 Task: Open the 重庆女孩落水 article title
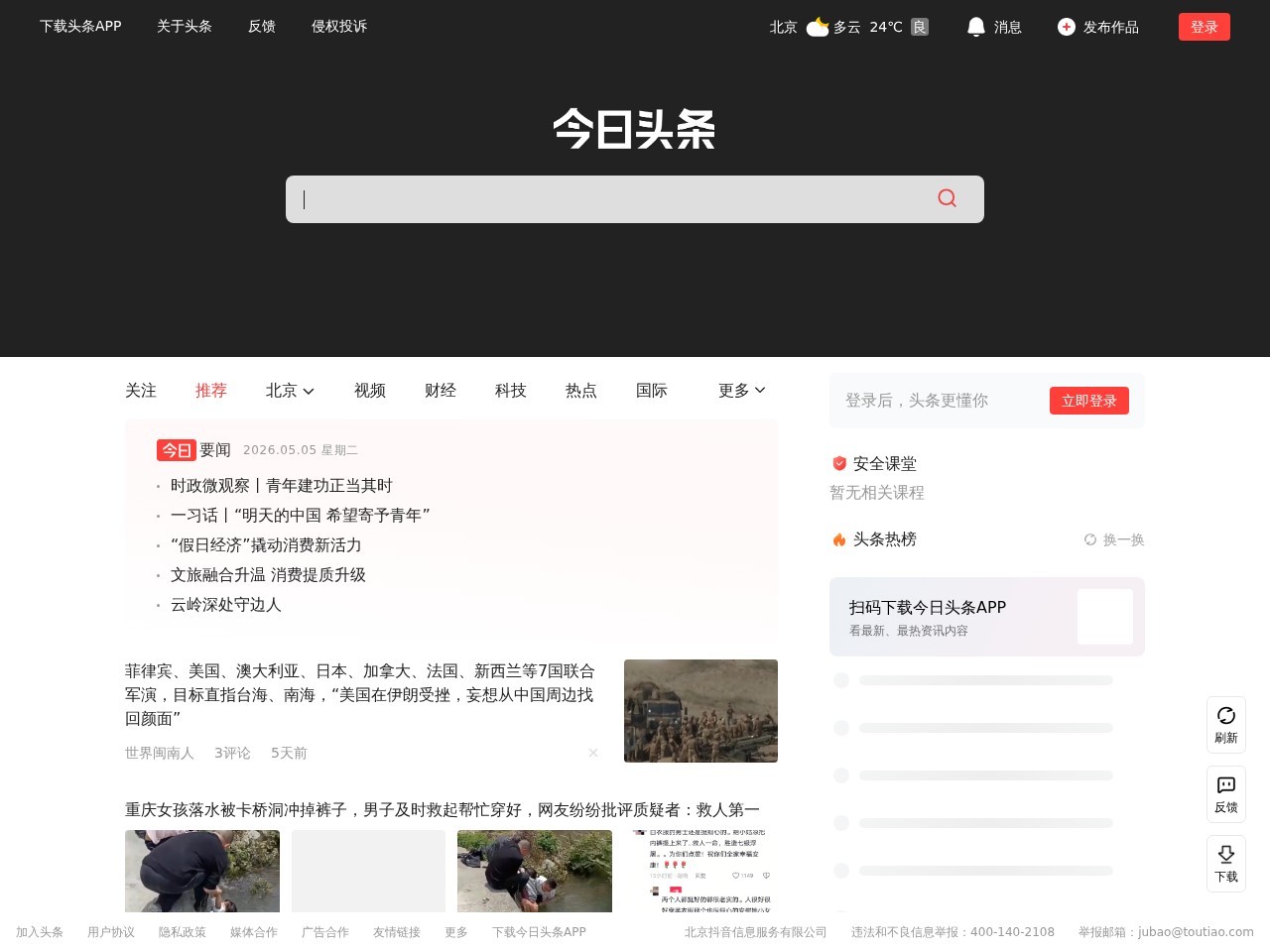pos(443,810)
